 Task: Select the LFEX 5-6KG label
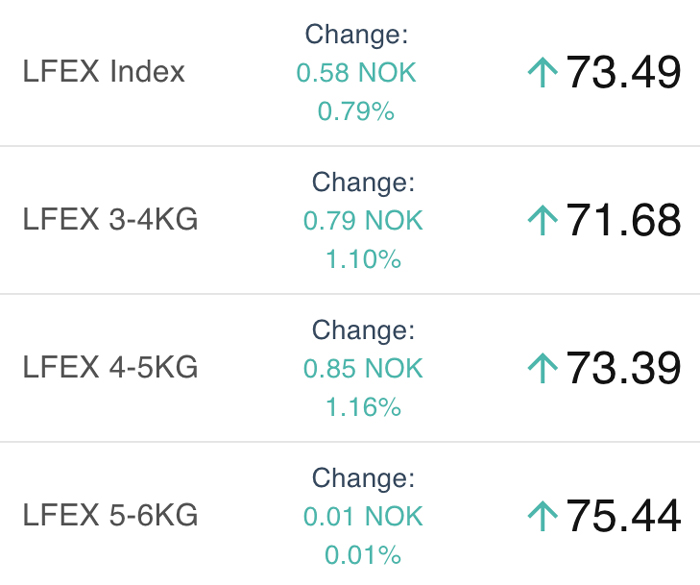coord(110,515)
